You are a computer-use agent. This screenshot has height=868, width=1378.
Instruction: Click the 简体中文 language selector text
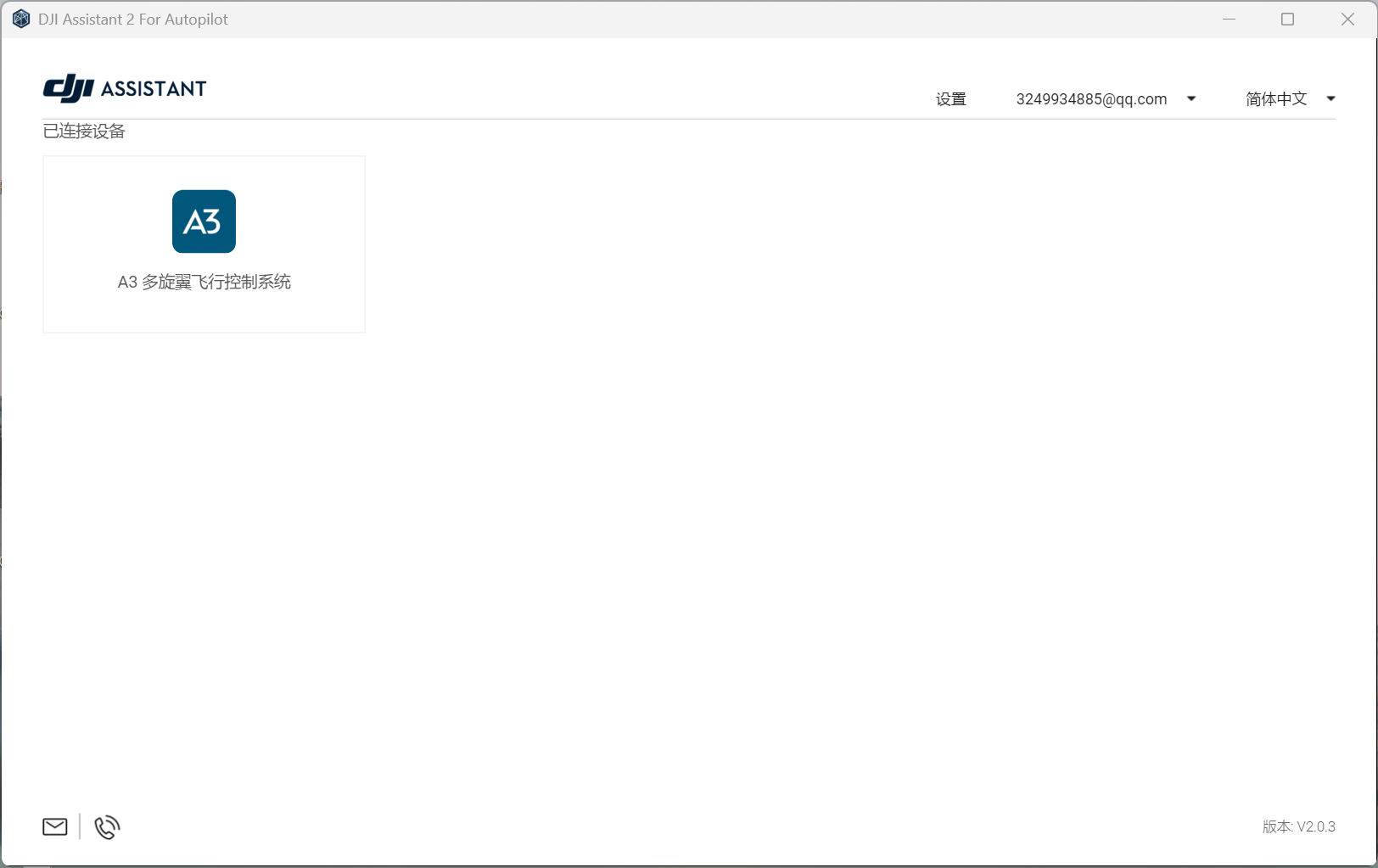tap(1276, 99)
